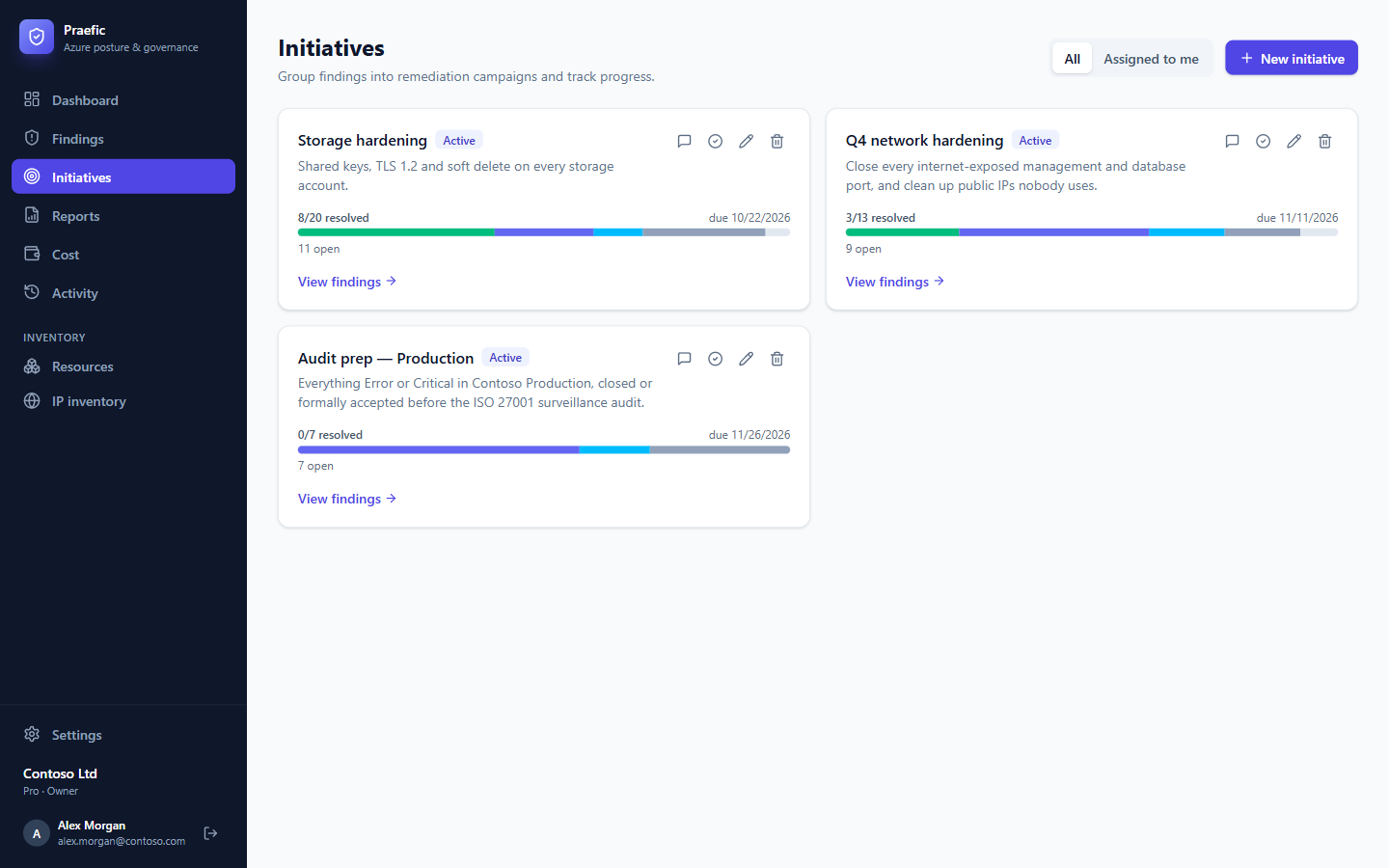The width and height of the screenshot is (1389, 868).
Task: Delete the Storage hardening initiative
Action: tap(777, 141)
